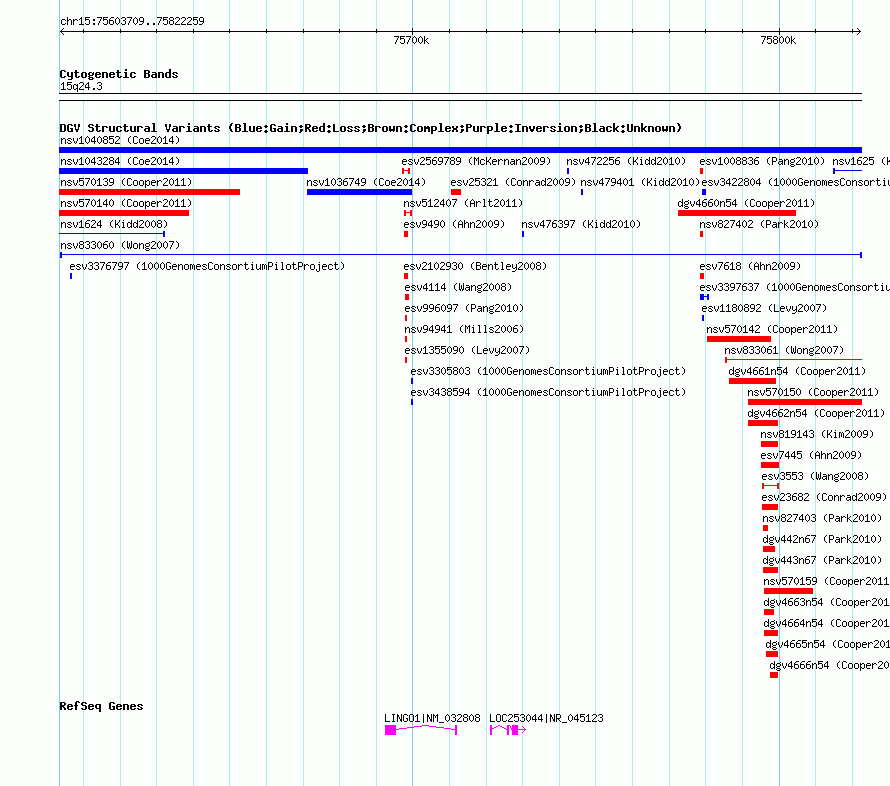Click the esv3438594 variant label
The width and height of the screenshot is (890, 786).
point(548,392)
